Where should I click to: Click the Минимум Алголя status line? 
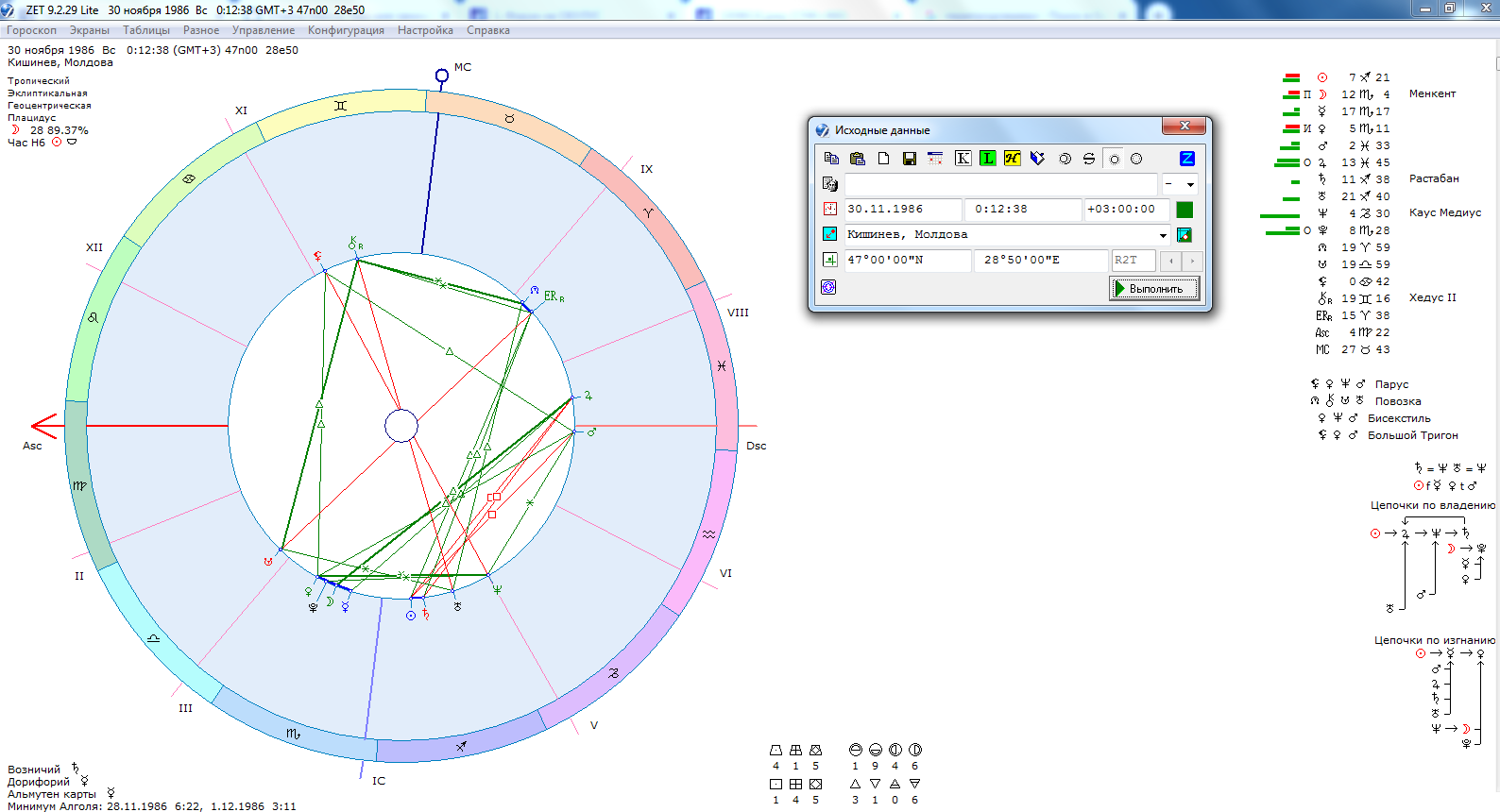click(152, 806)
